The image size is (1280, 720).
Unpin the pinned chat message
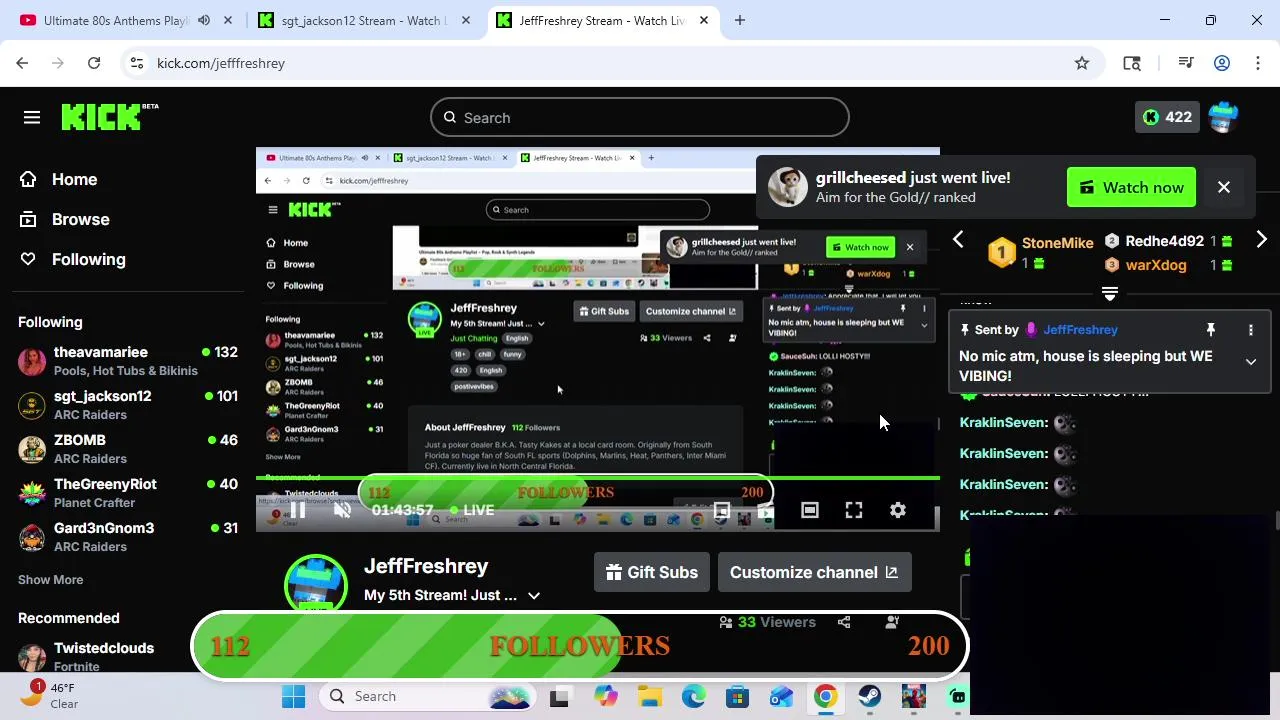pos(1210,329)
